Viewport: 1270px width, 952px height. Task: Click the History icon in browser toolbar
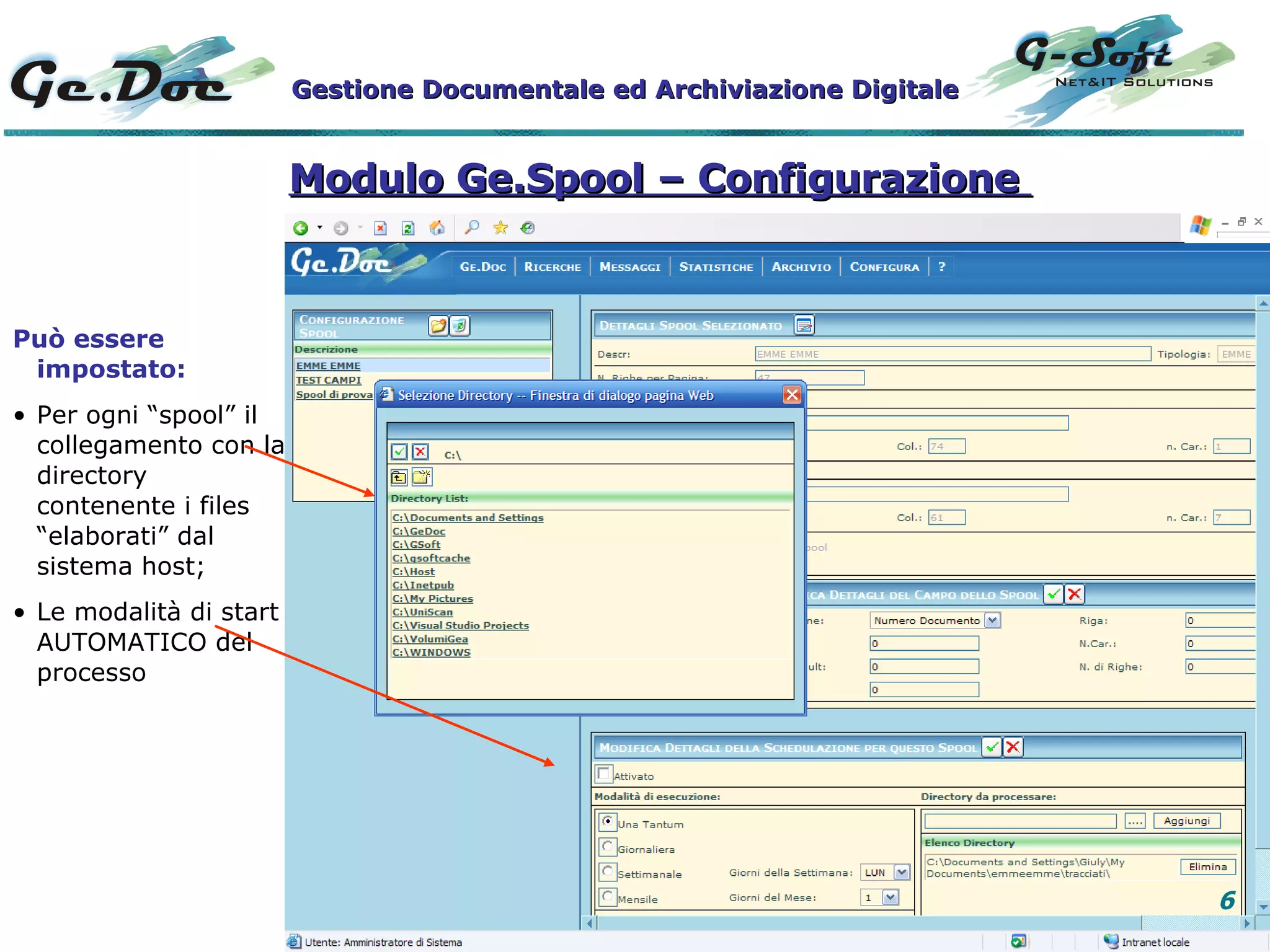click(x=528, y=227)
